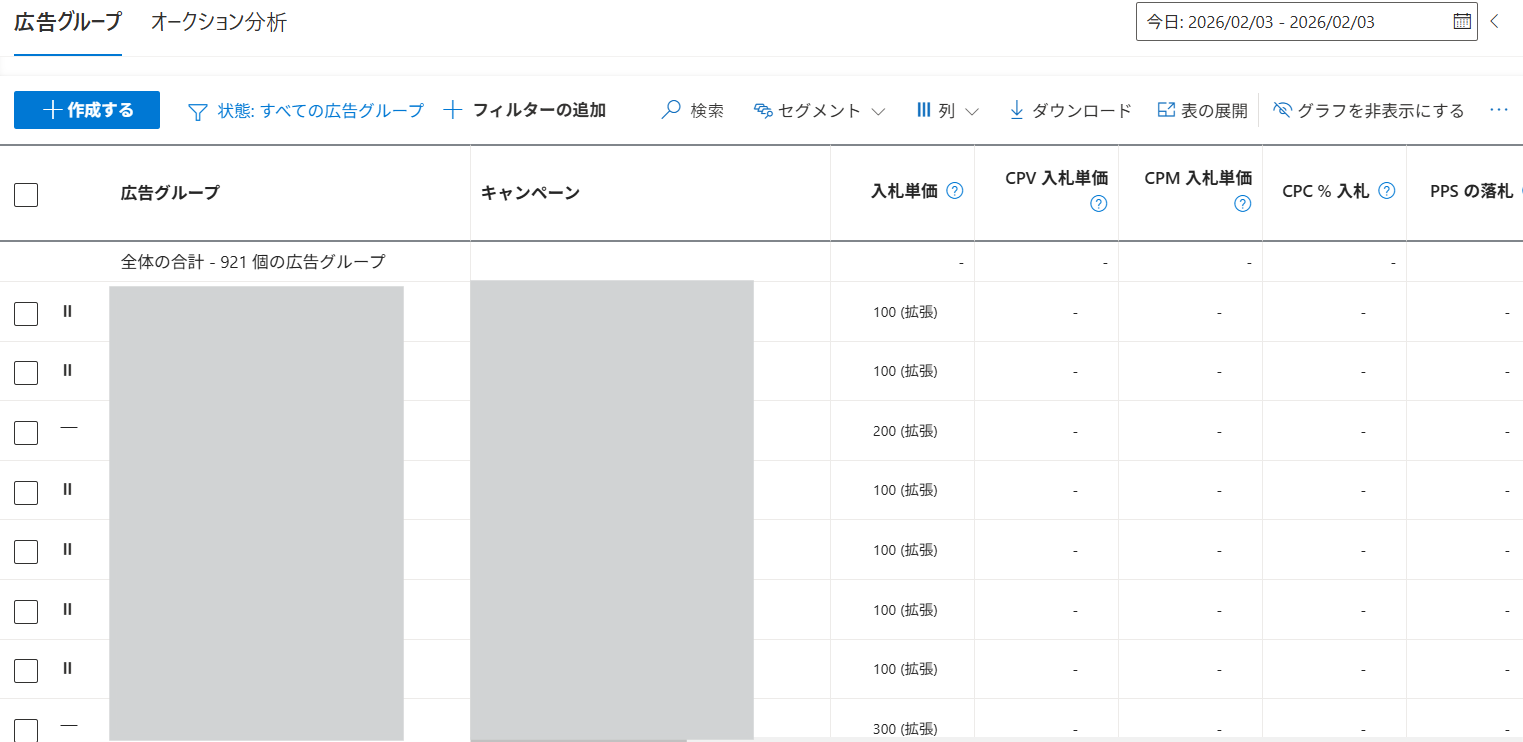This screenshot has height=742, width=1523.
Task: Select the 広告グループ tab
Action: click(x=68, y=22)
